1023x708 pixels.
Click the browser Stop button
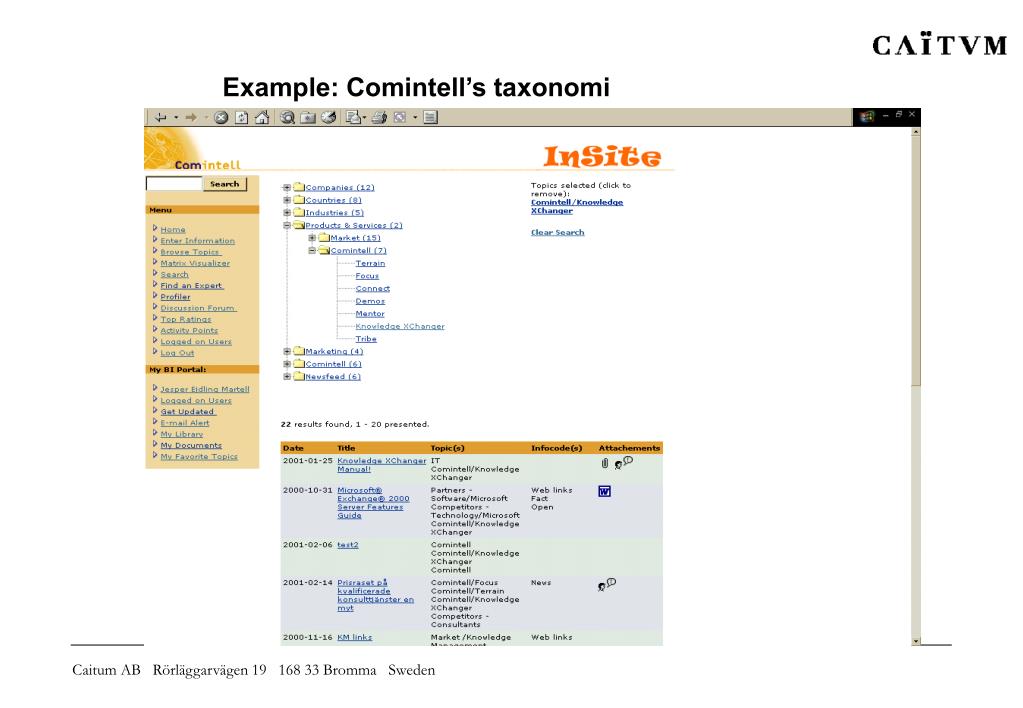tap(221, 117)
